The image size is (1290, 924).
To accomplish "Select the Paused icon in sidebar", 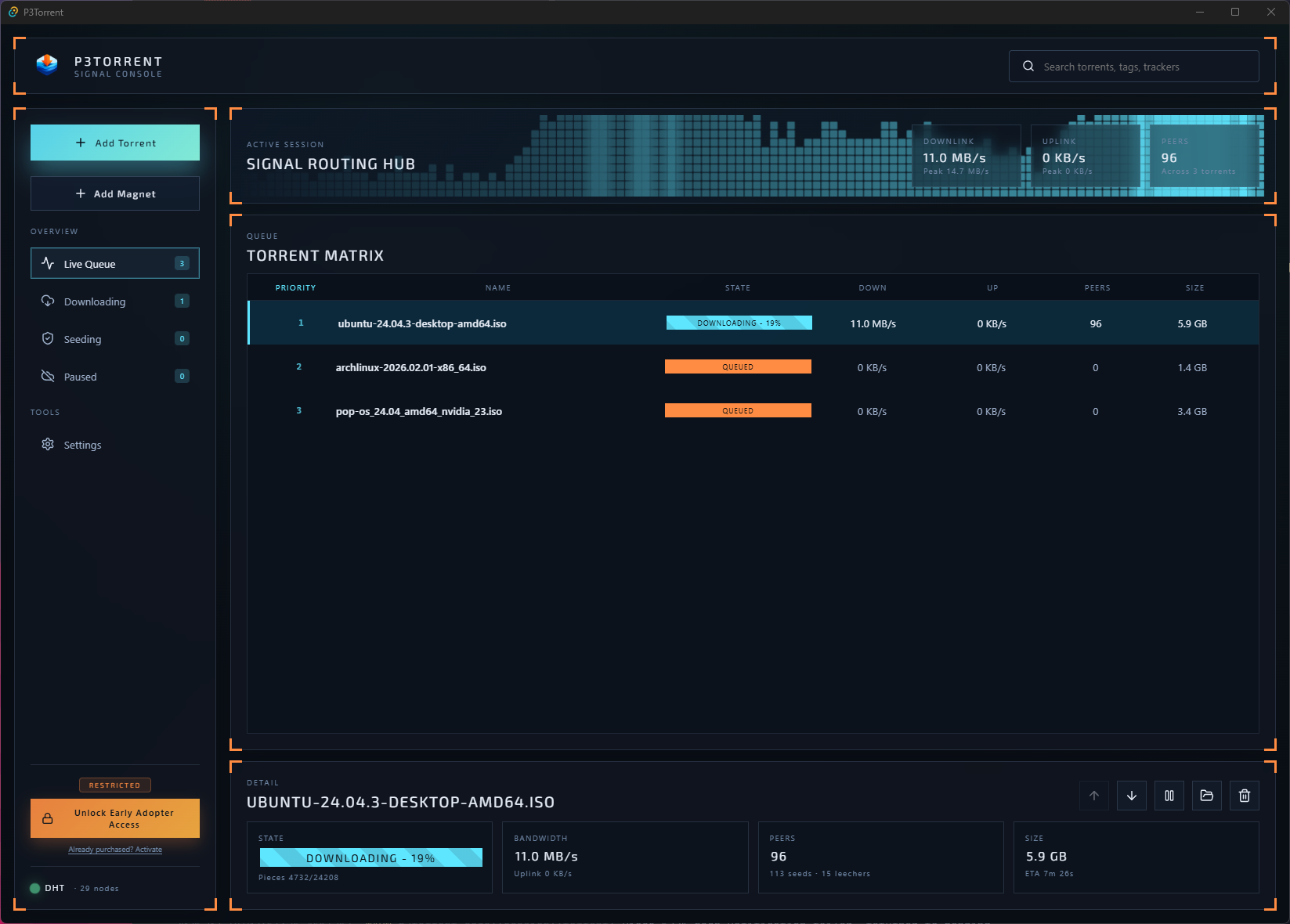I will click(48, 377).
